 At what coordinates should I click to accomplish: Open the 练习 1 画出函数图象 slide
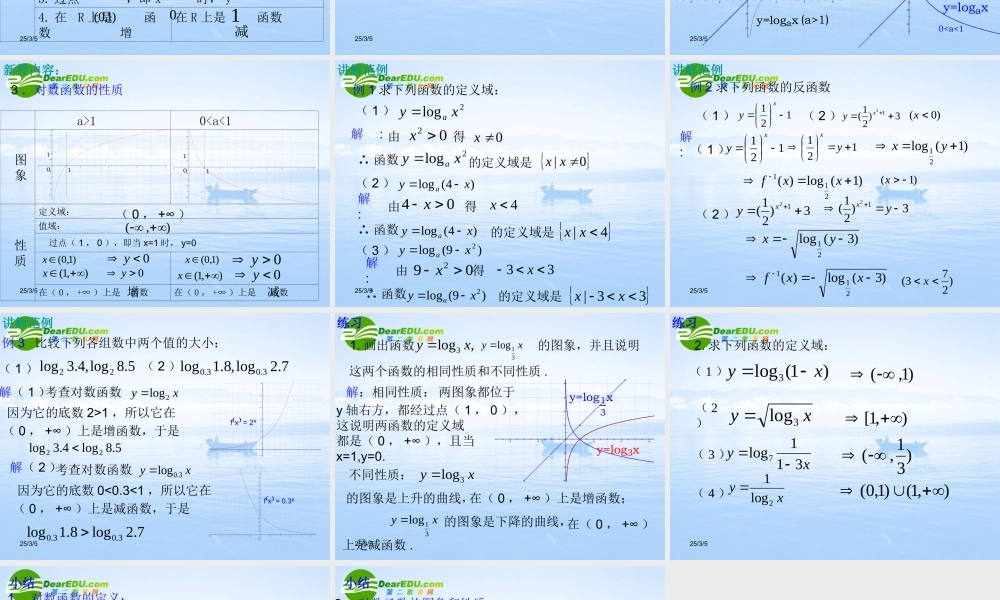(499, 436)
